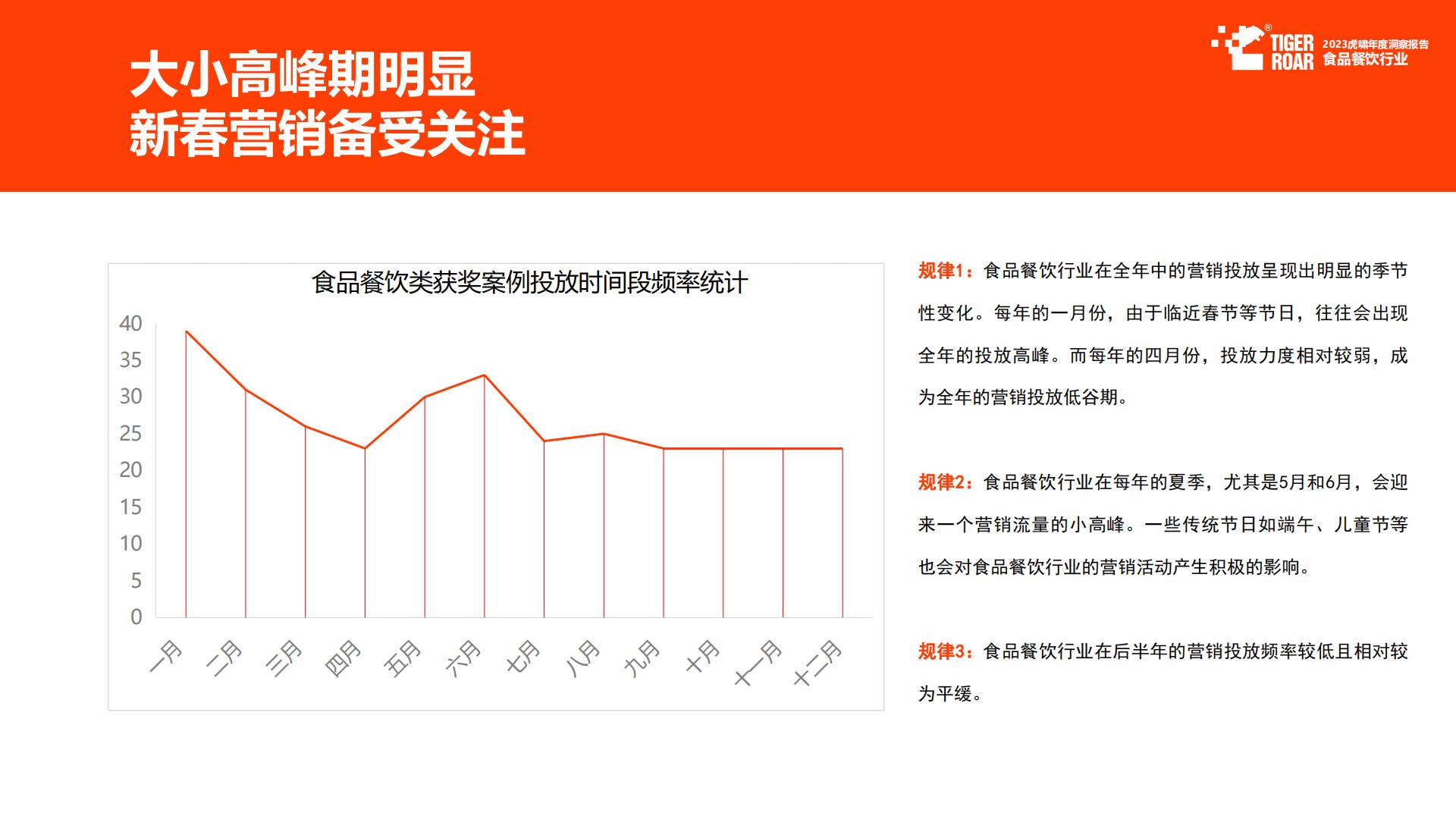The image size is (1456, 819).
Task: Click the x-axis label 二月
Action: 225,657
